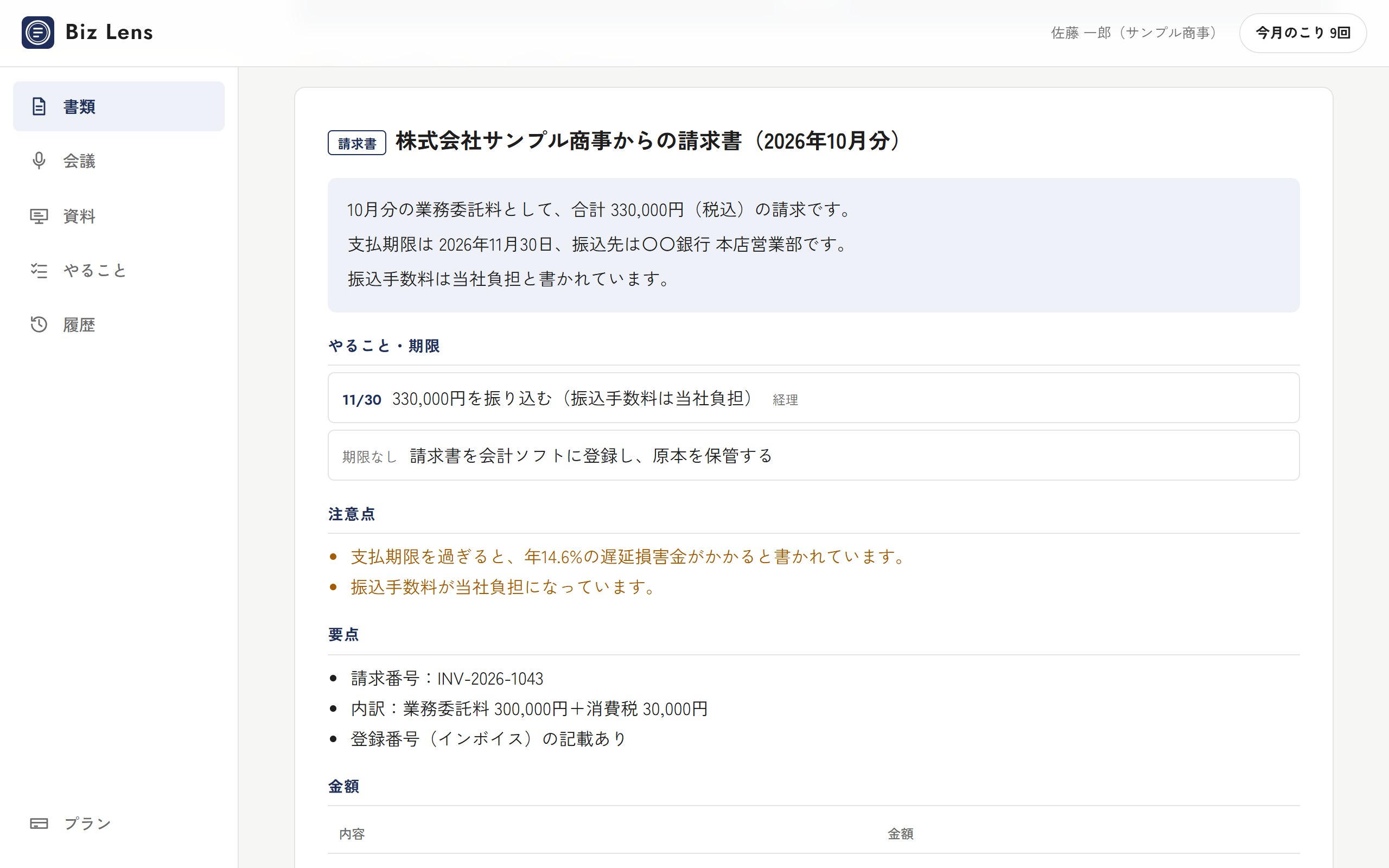Click the warning 振込手数料が当社負担になっています

tap(504, 586)
